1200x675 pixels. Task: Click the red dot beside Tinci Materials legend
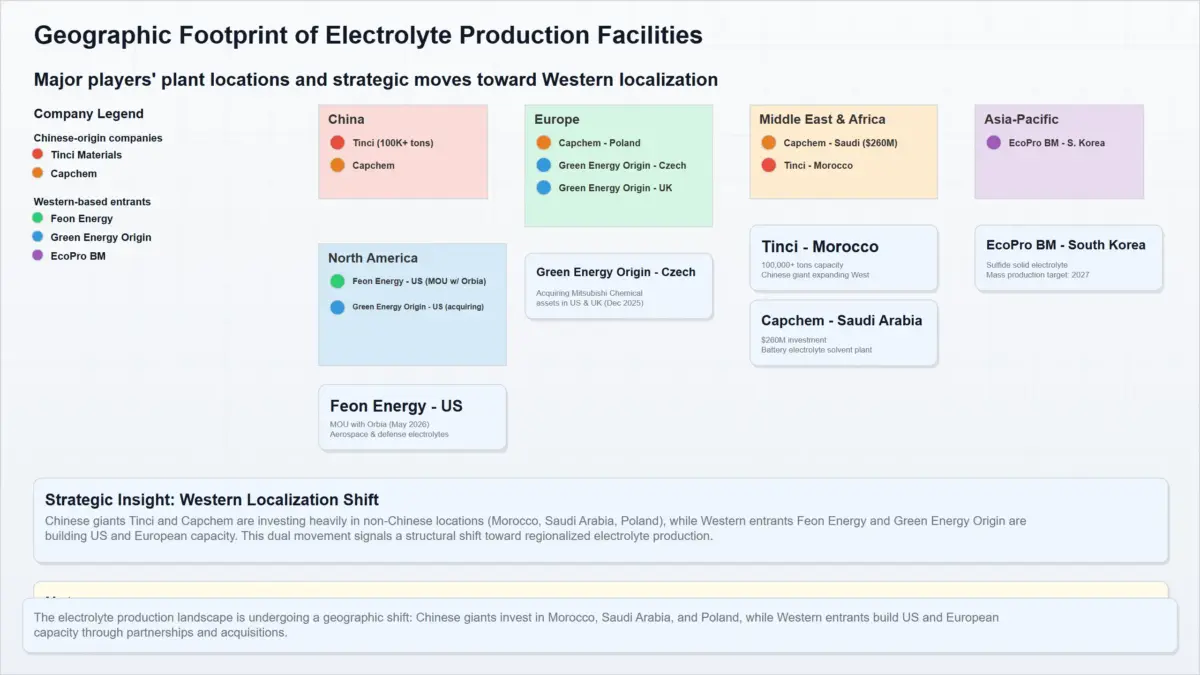click(37, 154)
